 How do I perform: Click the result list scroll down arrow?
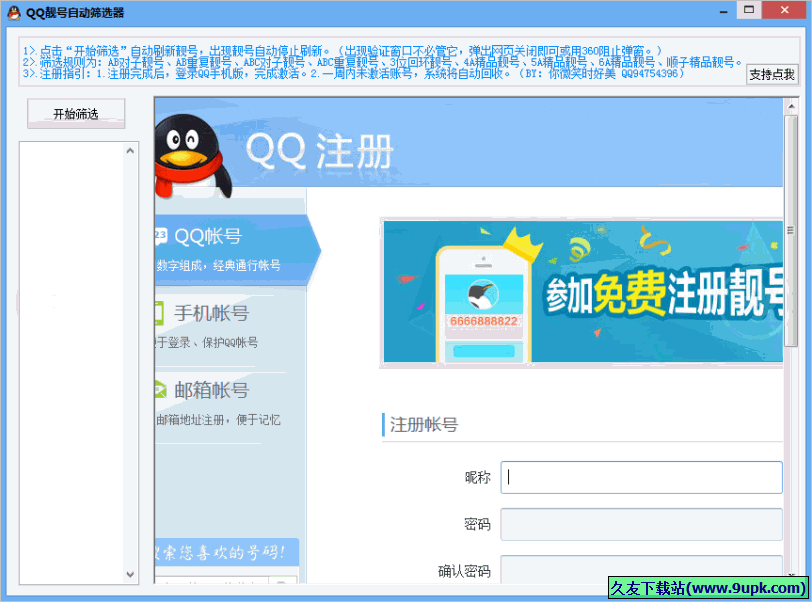pos(130,574)
